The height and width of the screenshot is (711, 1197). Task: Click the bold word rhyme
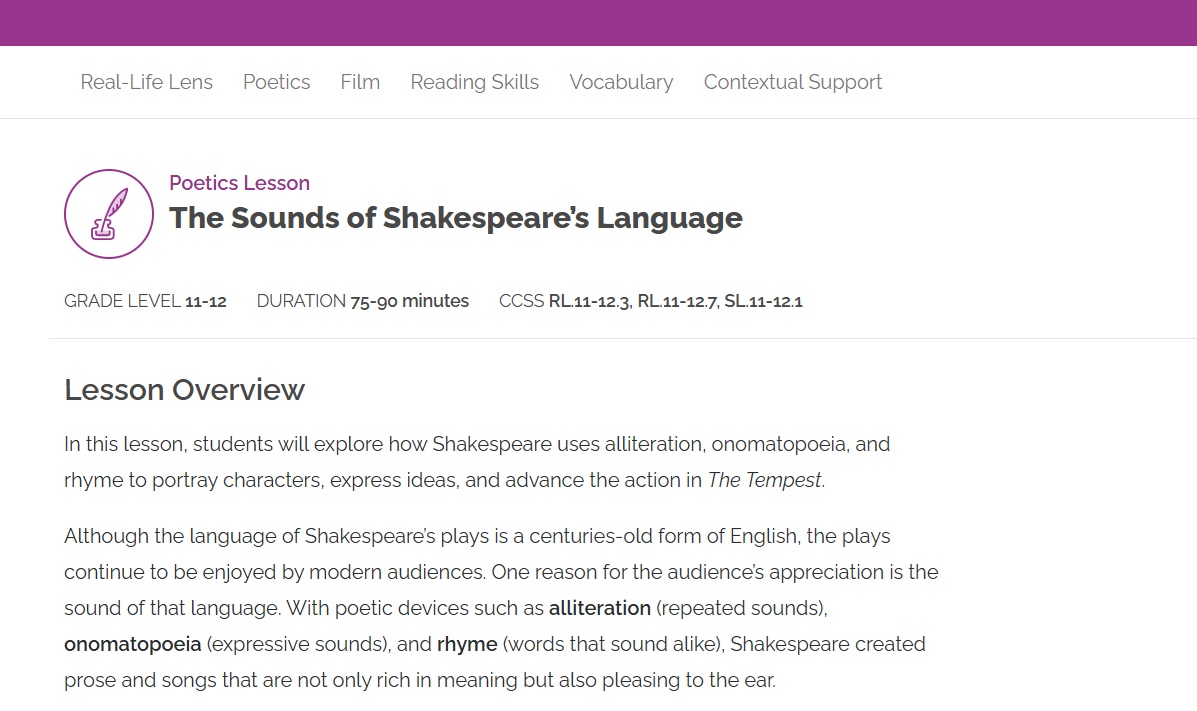point(466,644)
